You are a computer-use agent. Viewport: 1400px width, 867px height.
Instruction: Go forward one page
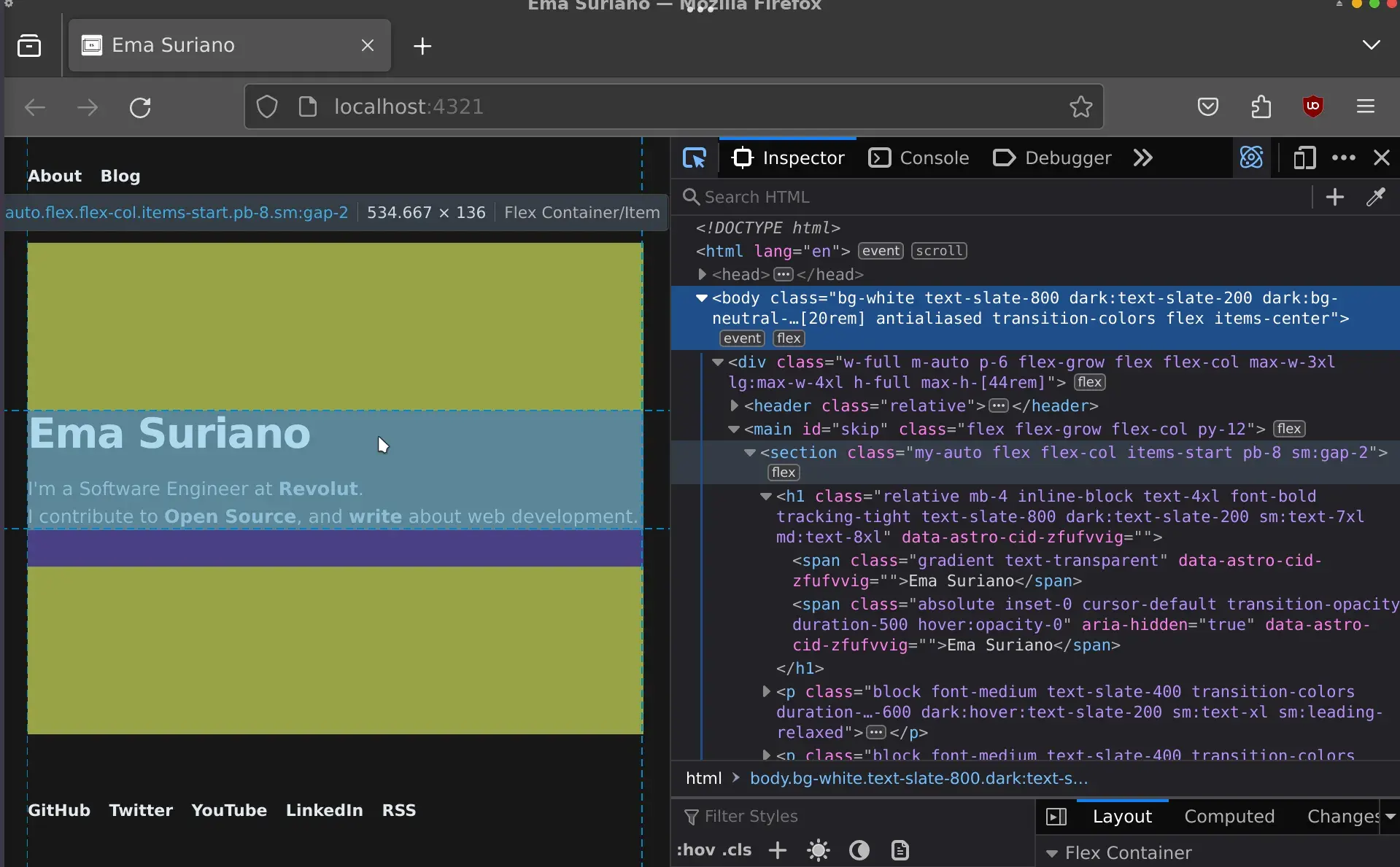click(x=88, y=108)
